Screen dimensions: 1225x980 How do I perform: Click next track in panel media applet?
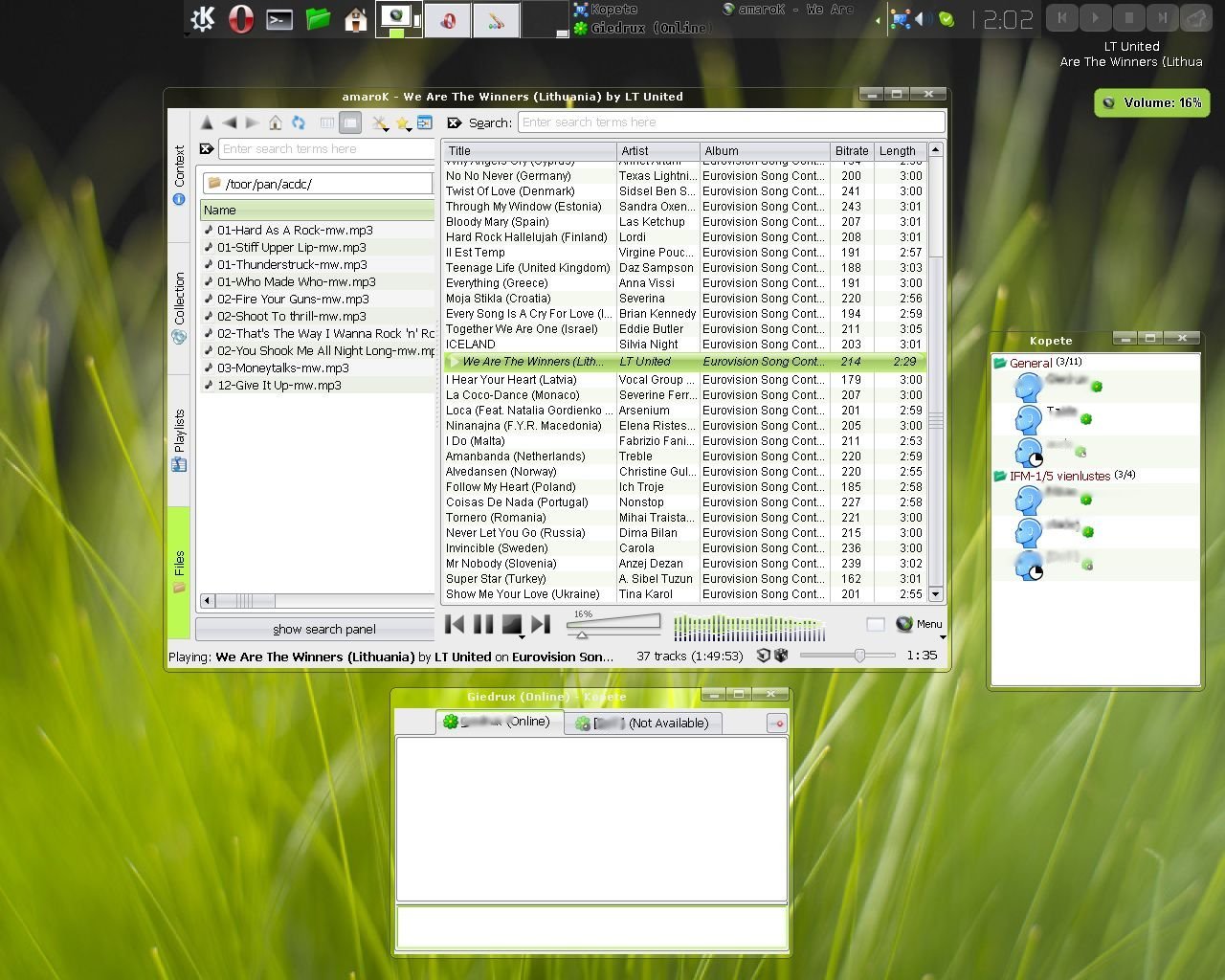[1162, 17]
